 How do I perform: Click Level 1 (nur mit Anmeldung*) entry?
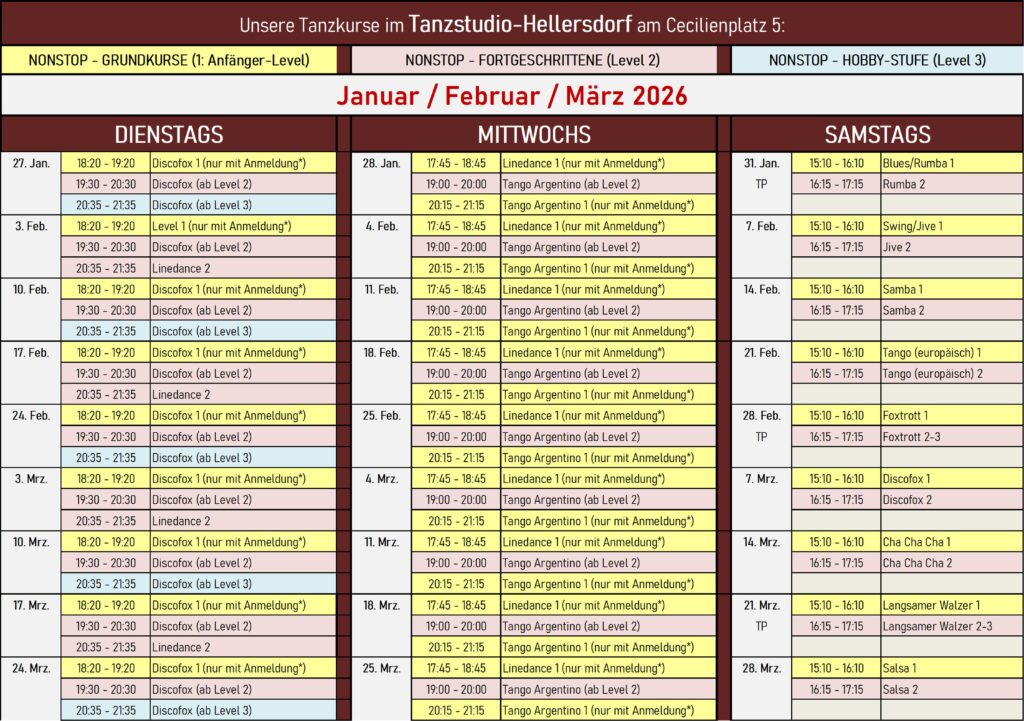(x=229, y=226)
